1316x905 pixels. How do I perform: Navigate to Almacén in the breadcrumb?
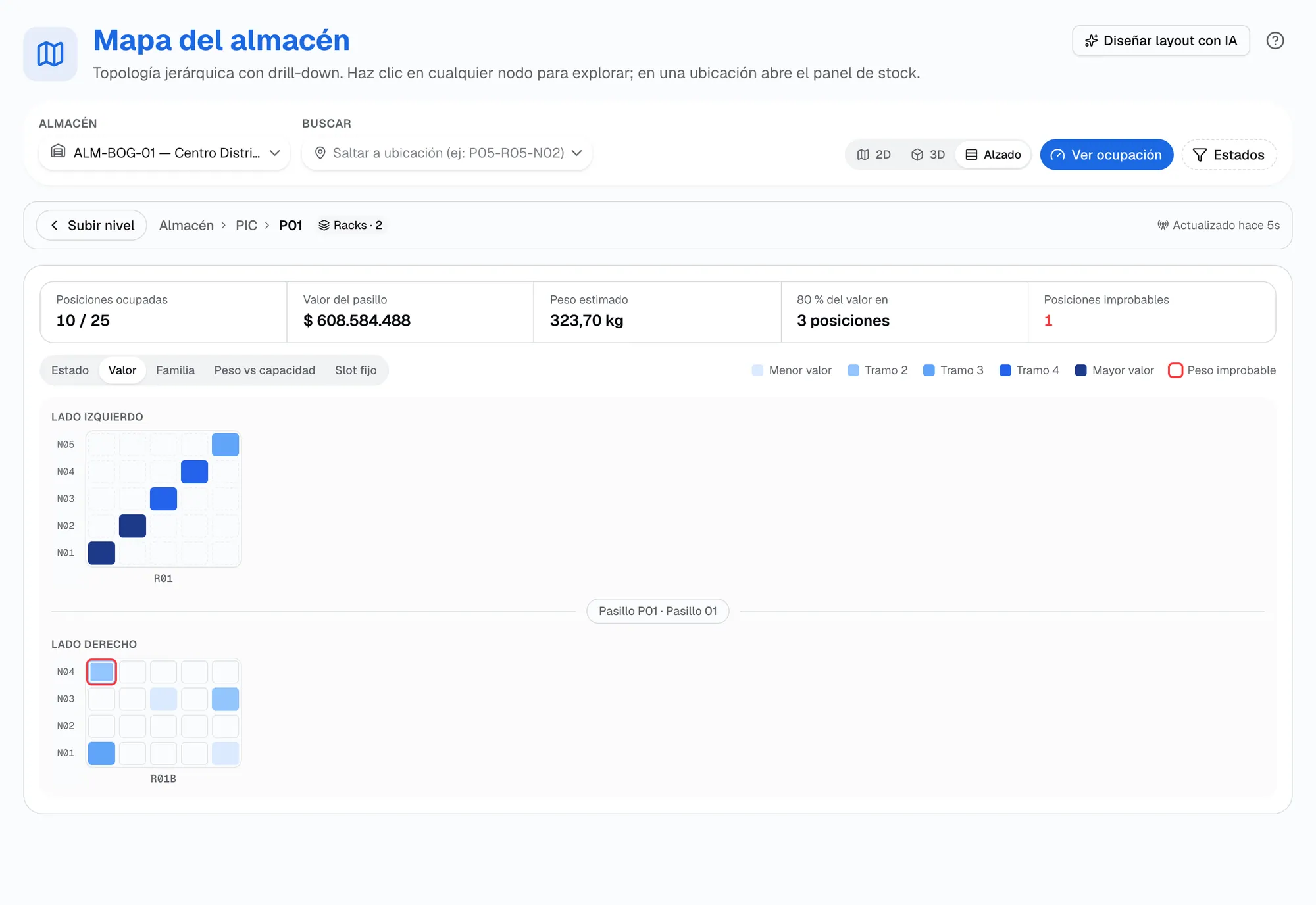tap(186, 226)
